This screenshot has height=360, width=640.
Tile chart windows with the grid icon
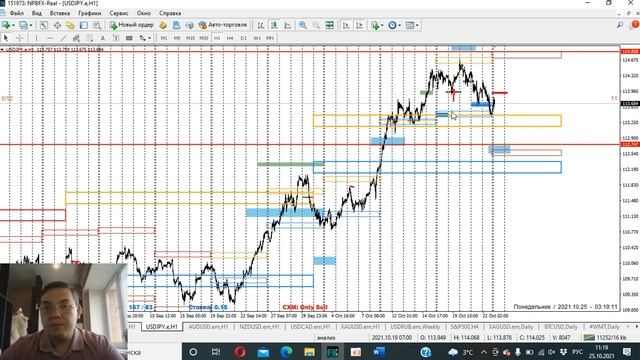(x=329, y=25)
